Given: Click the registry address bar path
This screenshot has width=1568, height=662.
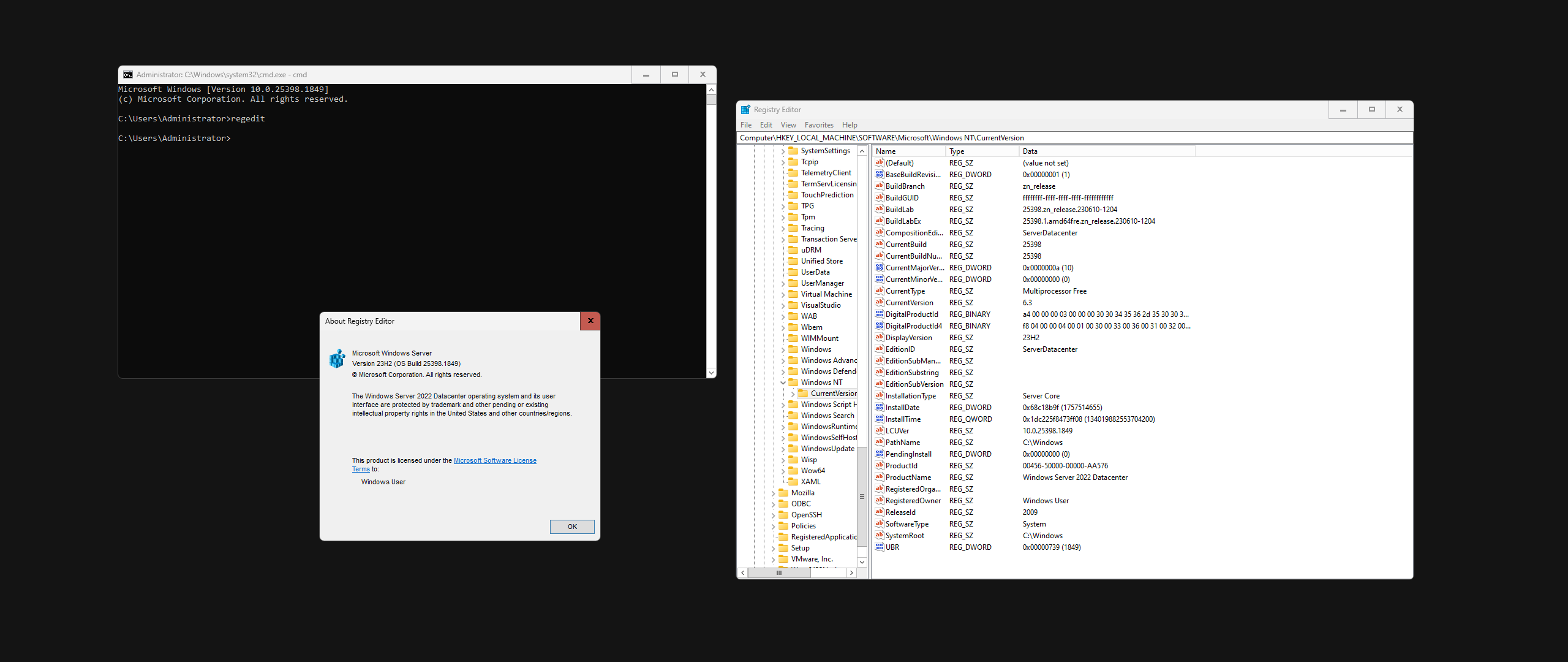Looking at the screenshot, I should (x=1075, y=138).
